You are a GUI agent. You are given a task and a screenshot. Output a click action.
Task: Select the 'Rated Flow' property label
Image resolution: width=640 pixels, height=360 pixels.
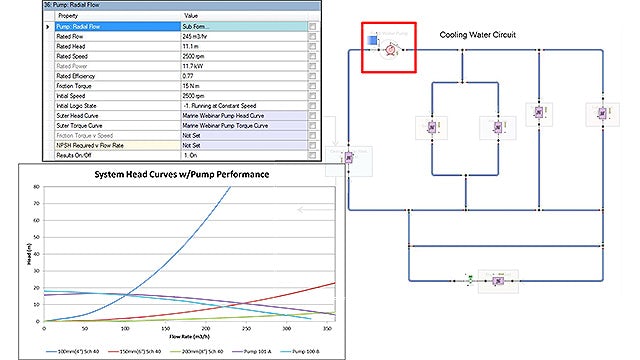tap(70, 36)
